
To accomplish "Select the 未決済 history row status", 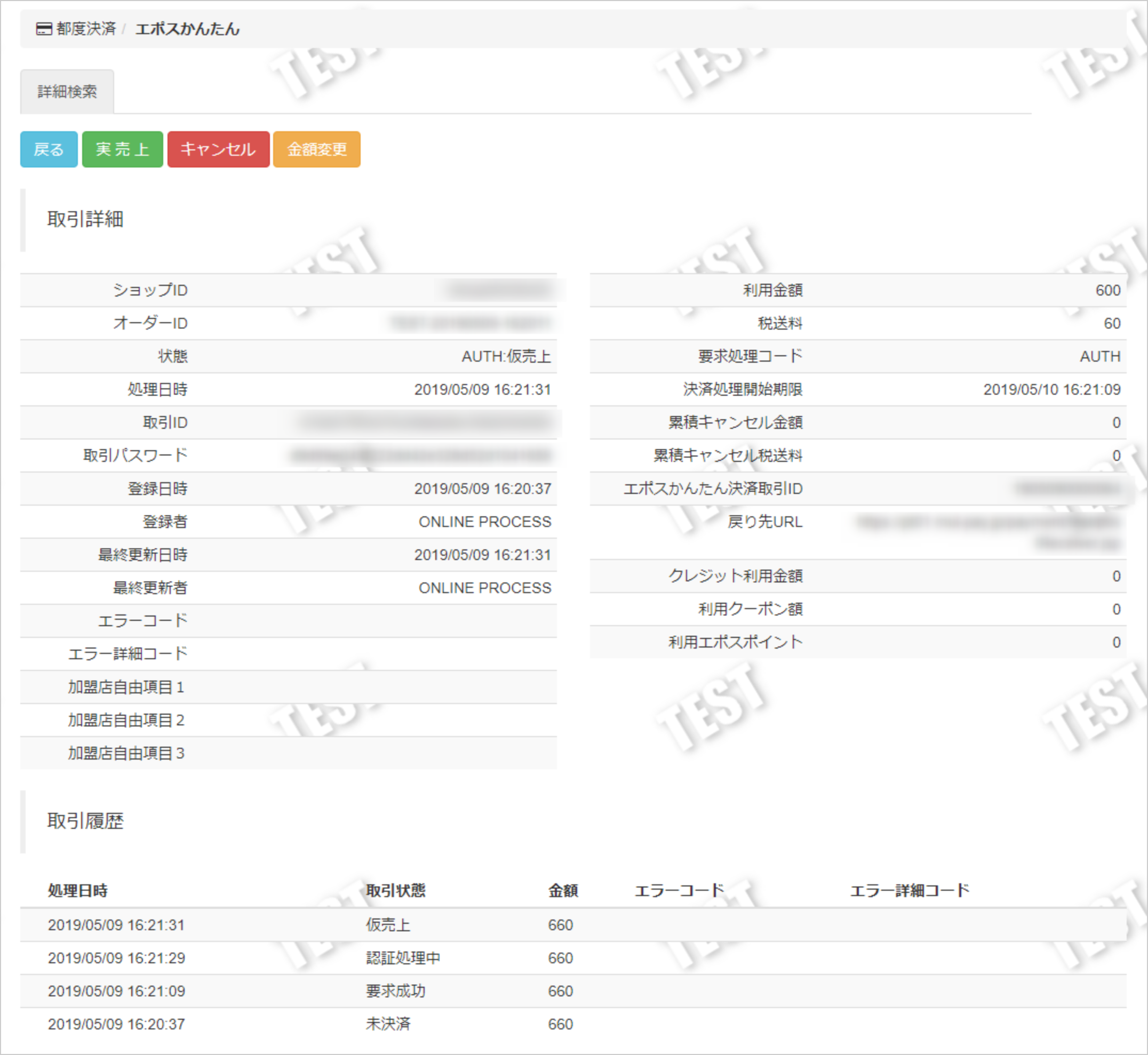I will pos(388,1024).
